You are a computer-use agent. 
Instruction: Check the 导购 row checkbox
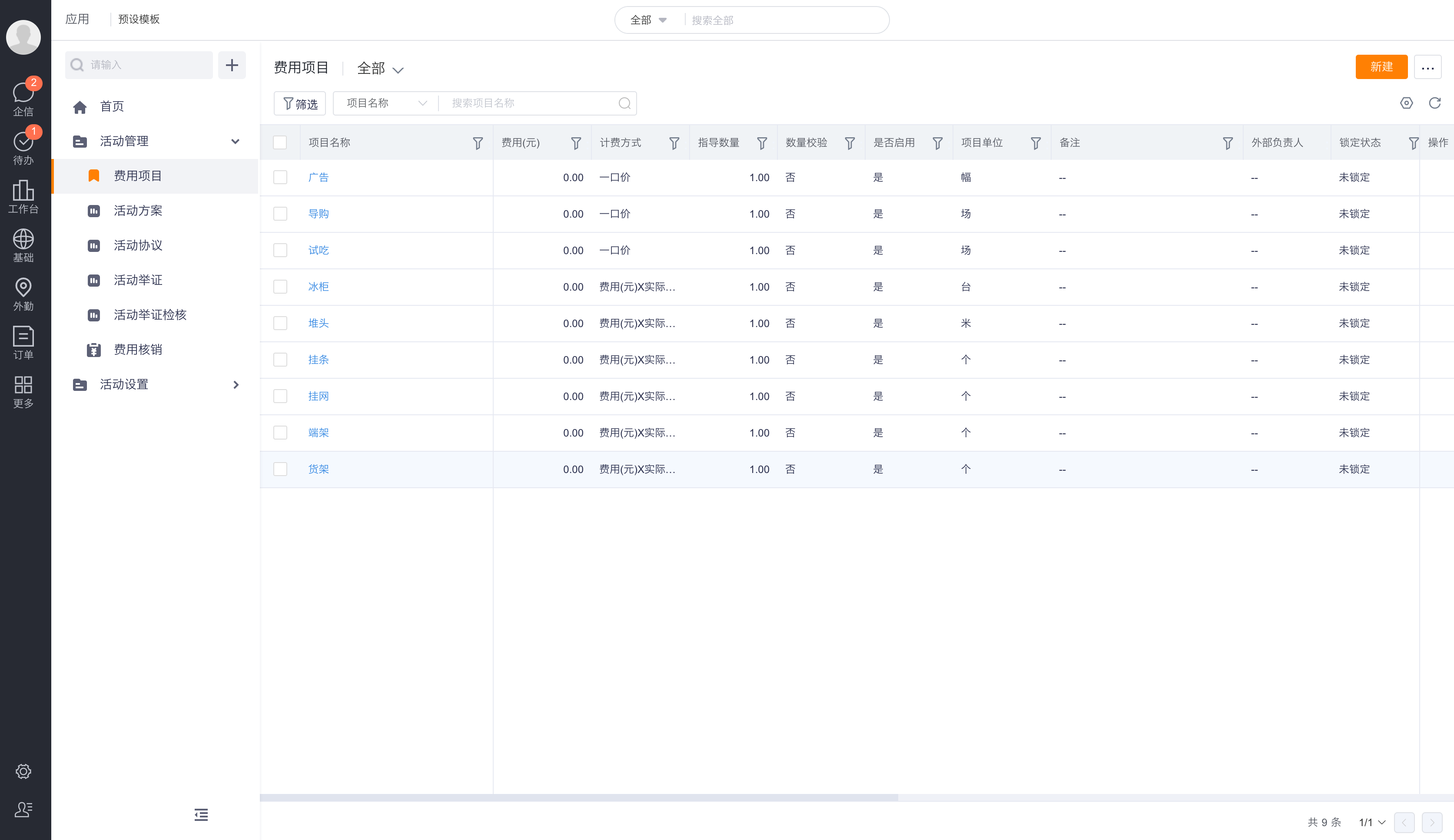click(280, 214)
